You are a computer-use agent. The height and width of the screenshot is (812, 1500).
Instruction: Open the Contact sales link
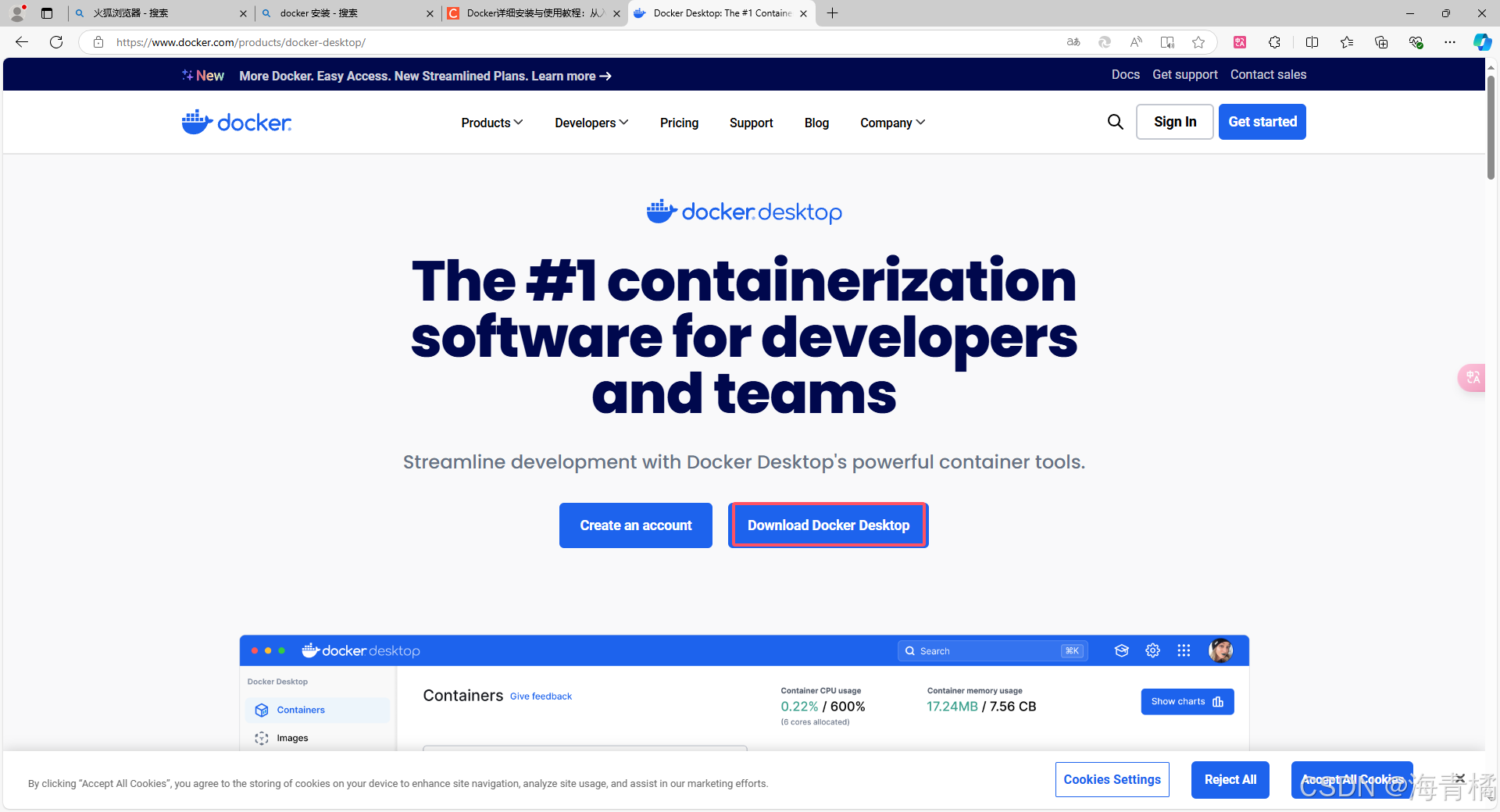point(1268,74)
